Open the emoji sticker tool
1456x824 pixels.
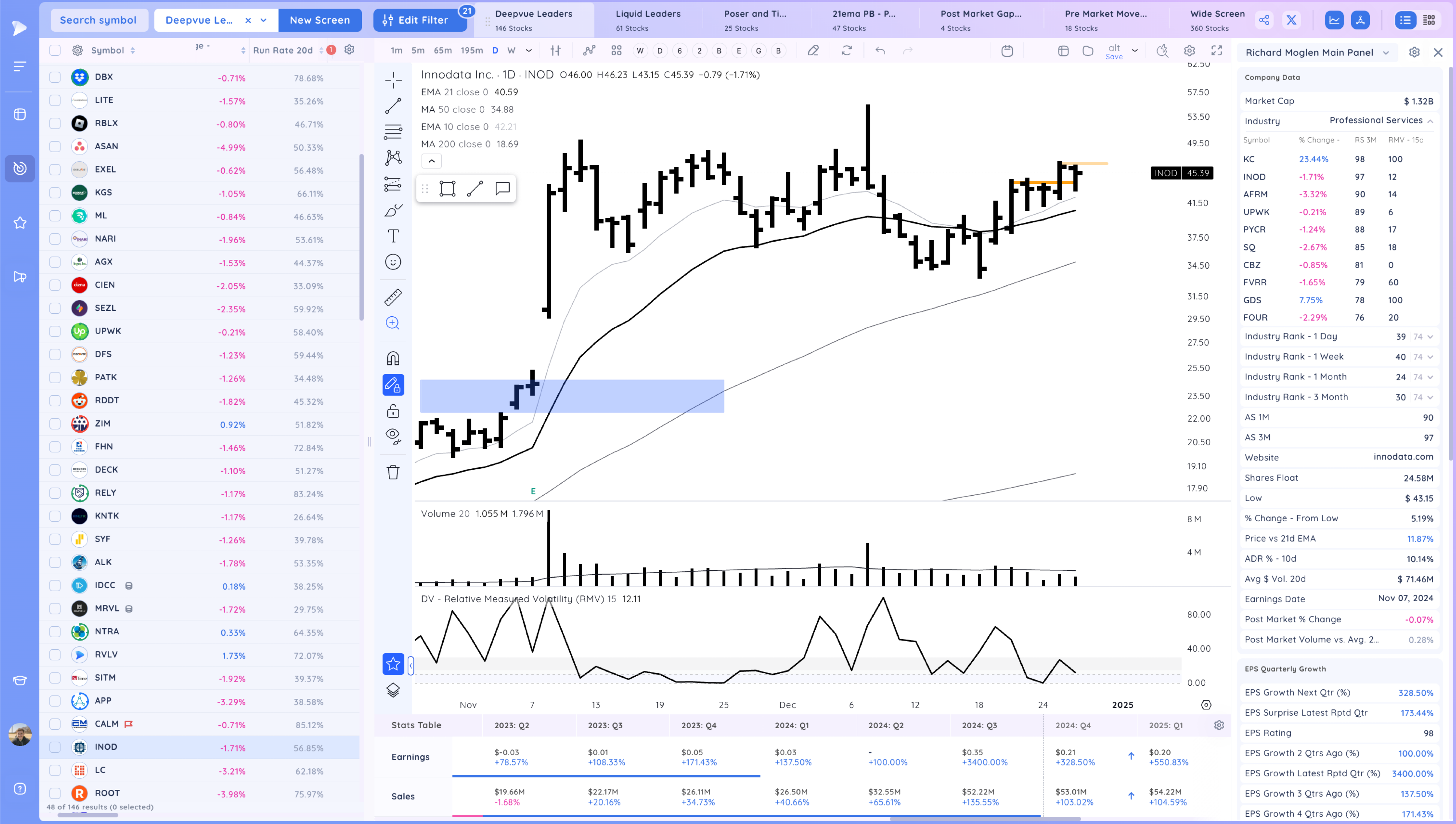[393, 262]
